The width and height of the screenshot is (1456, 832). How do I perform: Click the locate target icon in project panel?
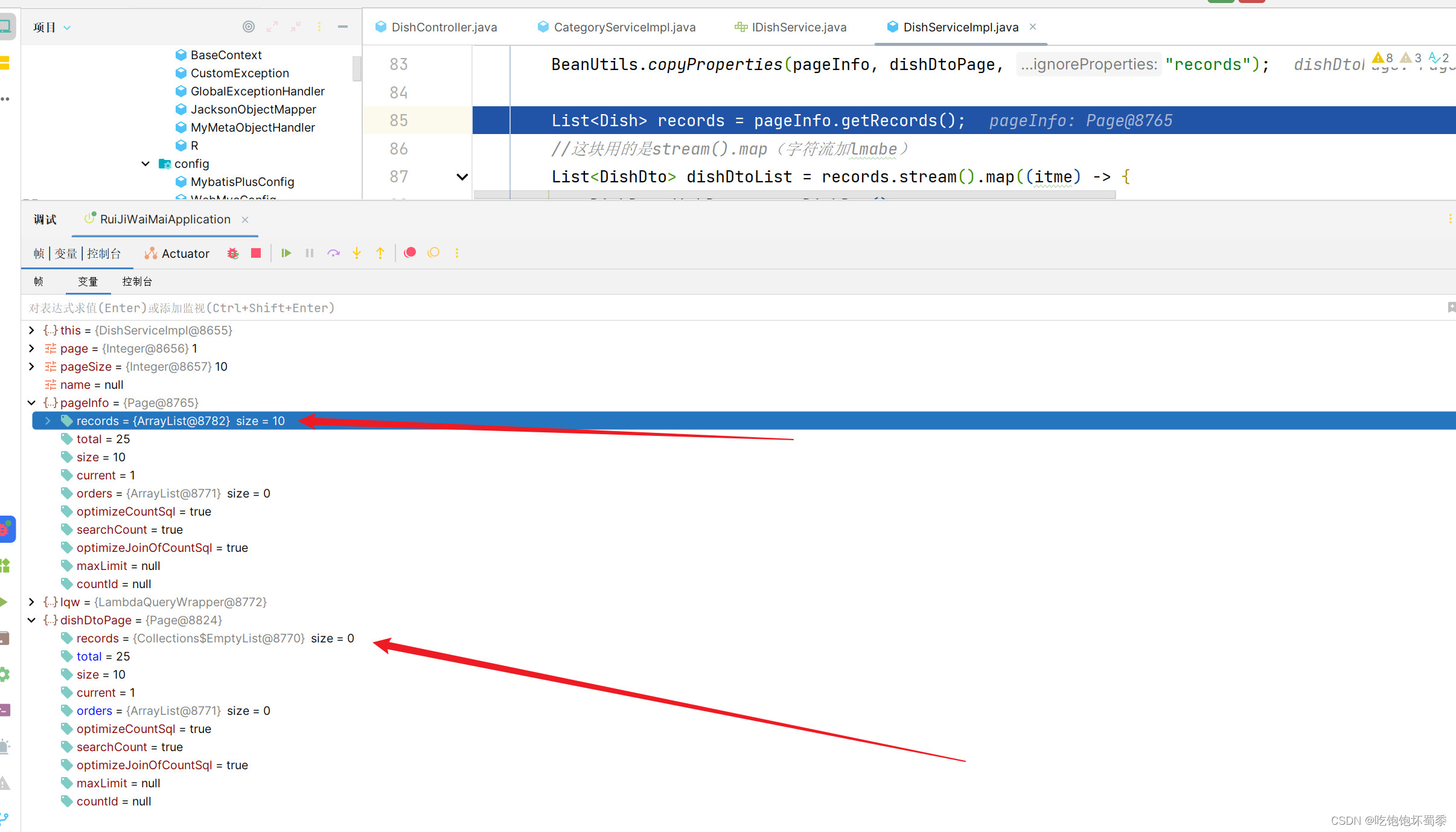(x=248, y=27)
